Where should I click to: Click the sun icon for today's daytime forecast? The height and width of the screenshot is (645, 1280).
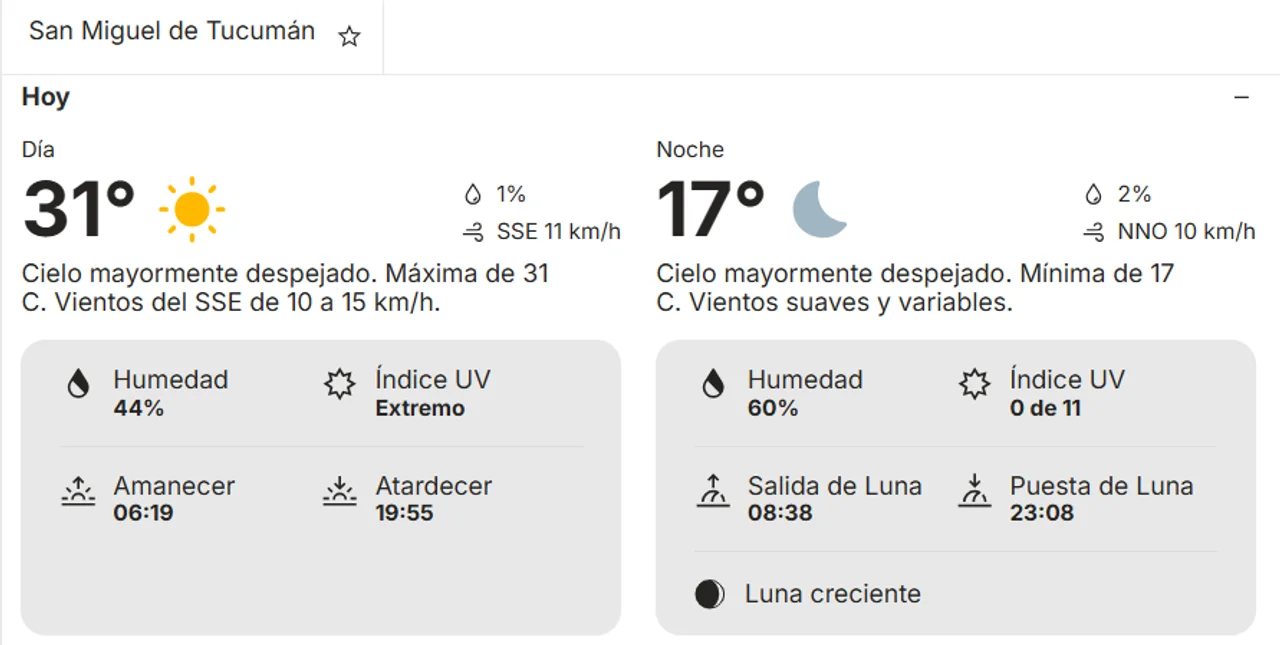pyautogui.click(x=190, y=209)
